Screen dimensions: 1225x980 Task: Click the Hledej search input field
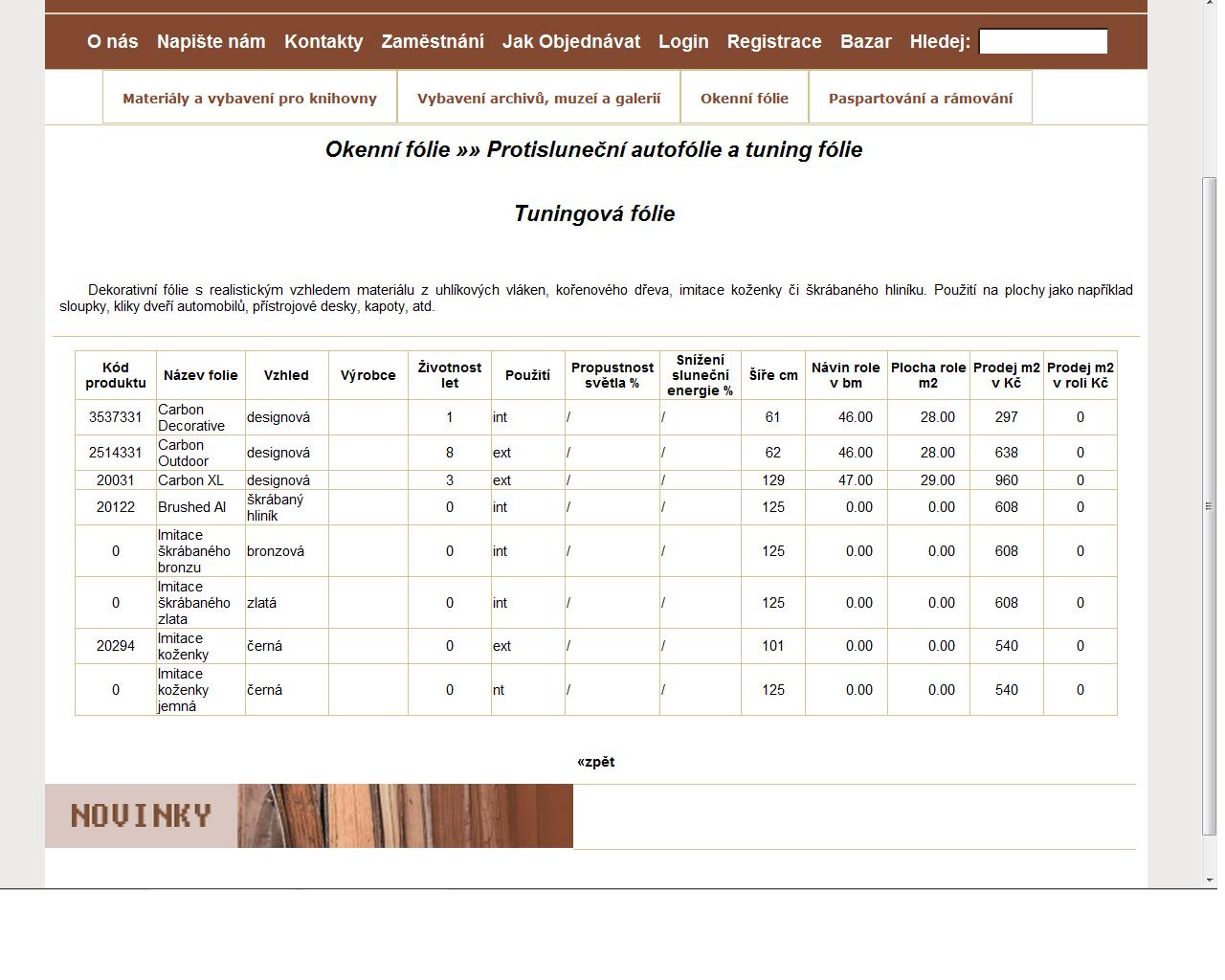(x=1043, y=41)
